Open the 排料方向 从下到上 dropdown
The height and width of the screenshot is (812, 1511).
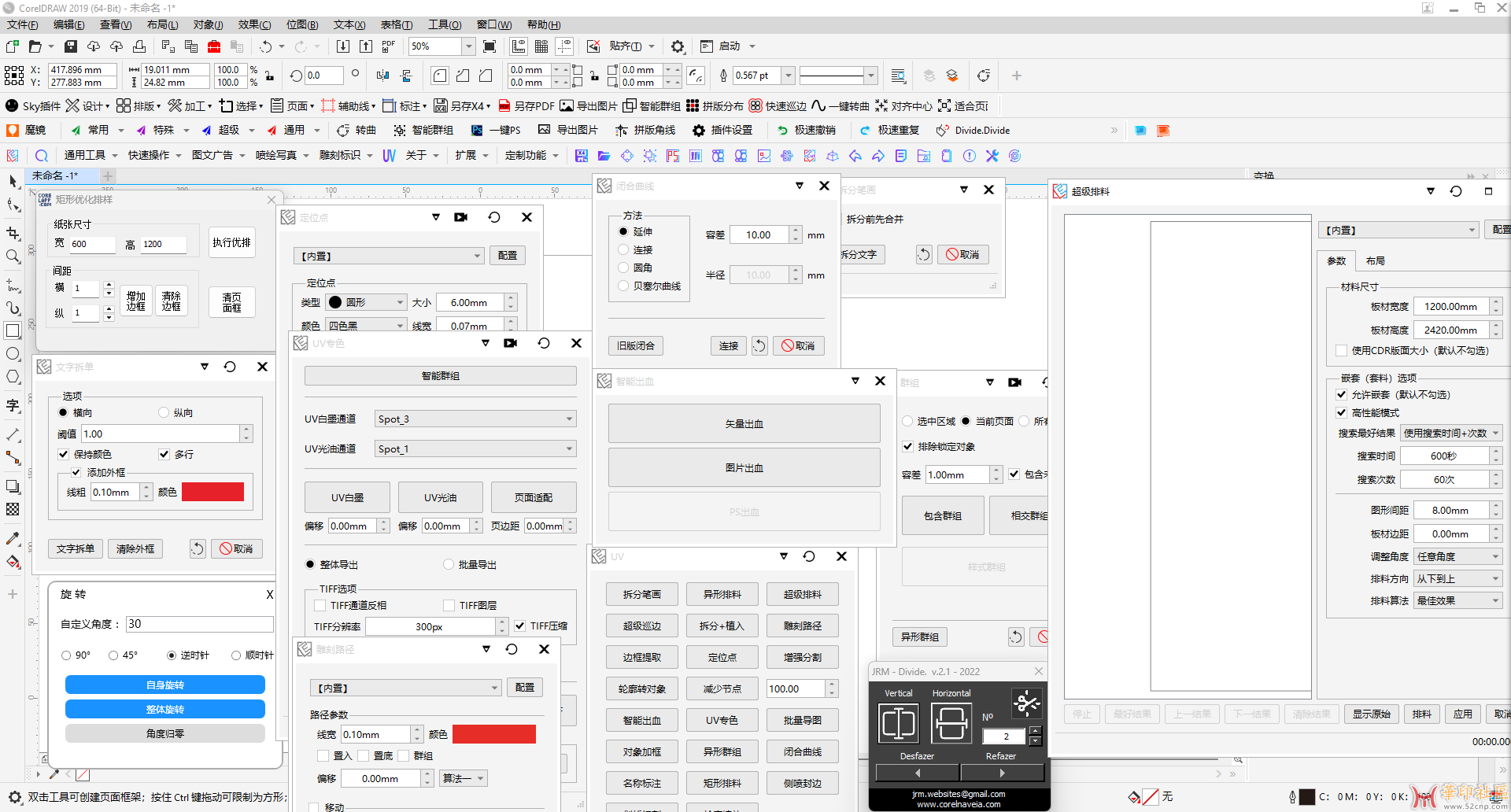(1457, 578)
